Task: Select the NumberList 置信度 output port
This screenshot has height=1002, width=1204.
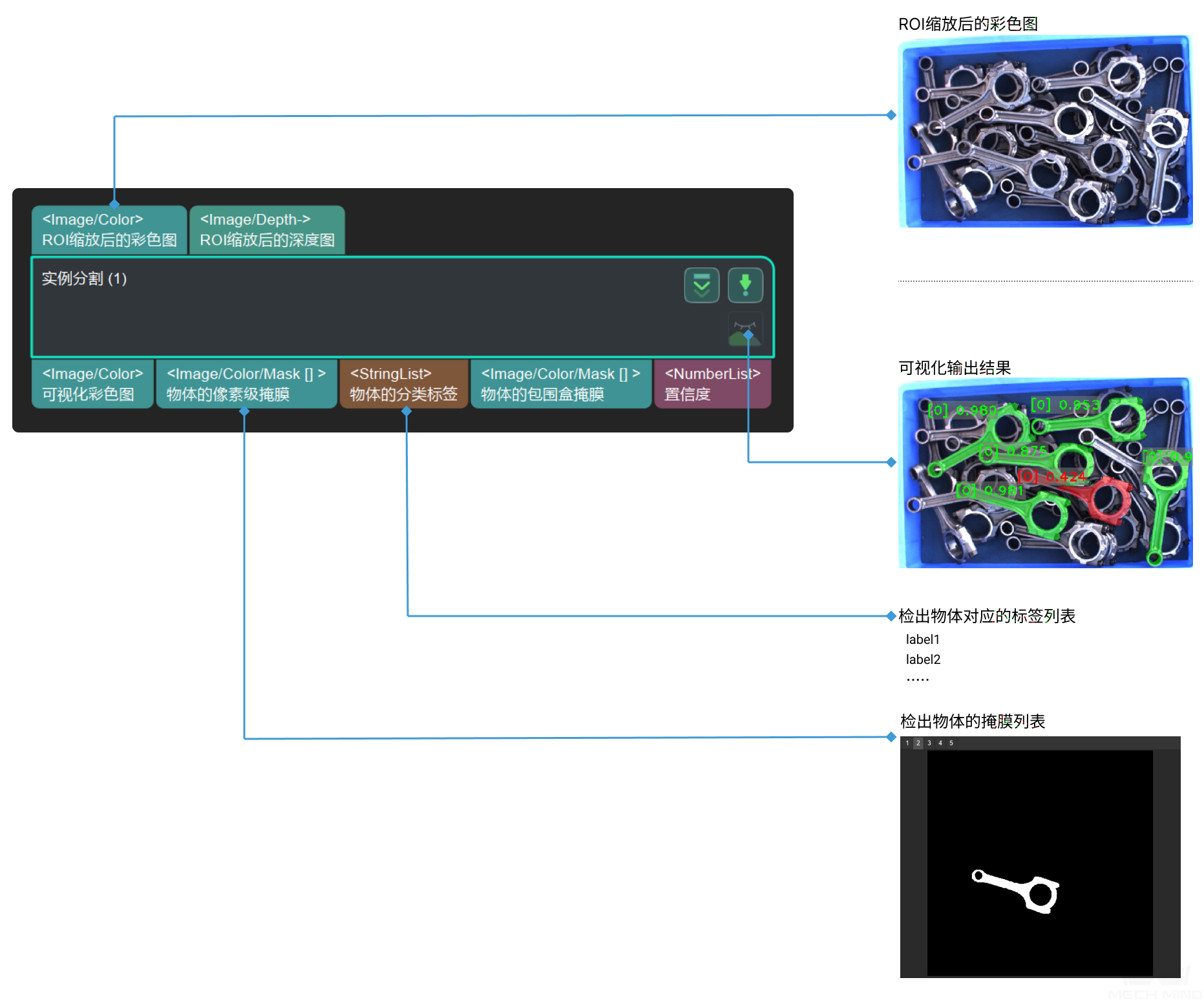Action: pyautogui.click(x=713, y=384)
